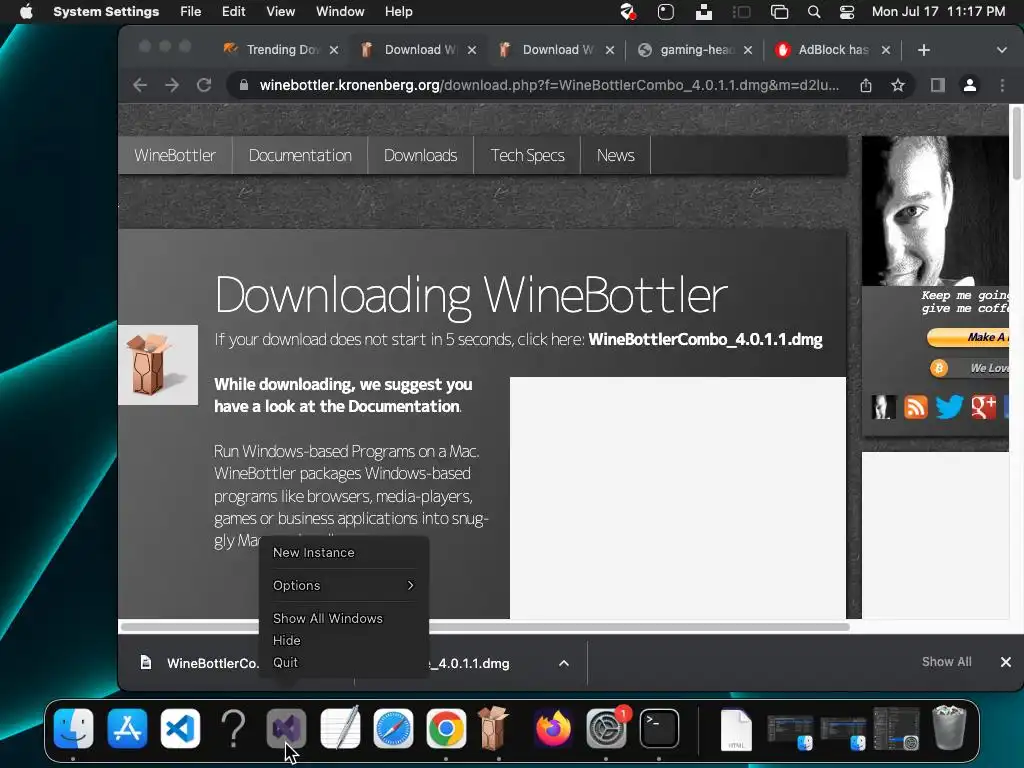
Task: Open Finder from the Dock
Action: (74, 728)
